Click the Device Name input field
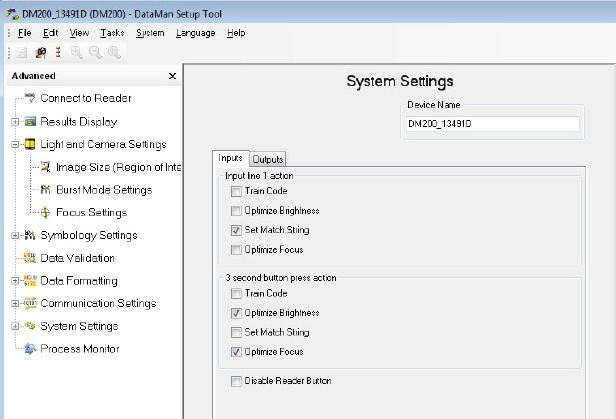The height and width of the screenshot is (419, 616). click(493, 124)
